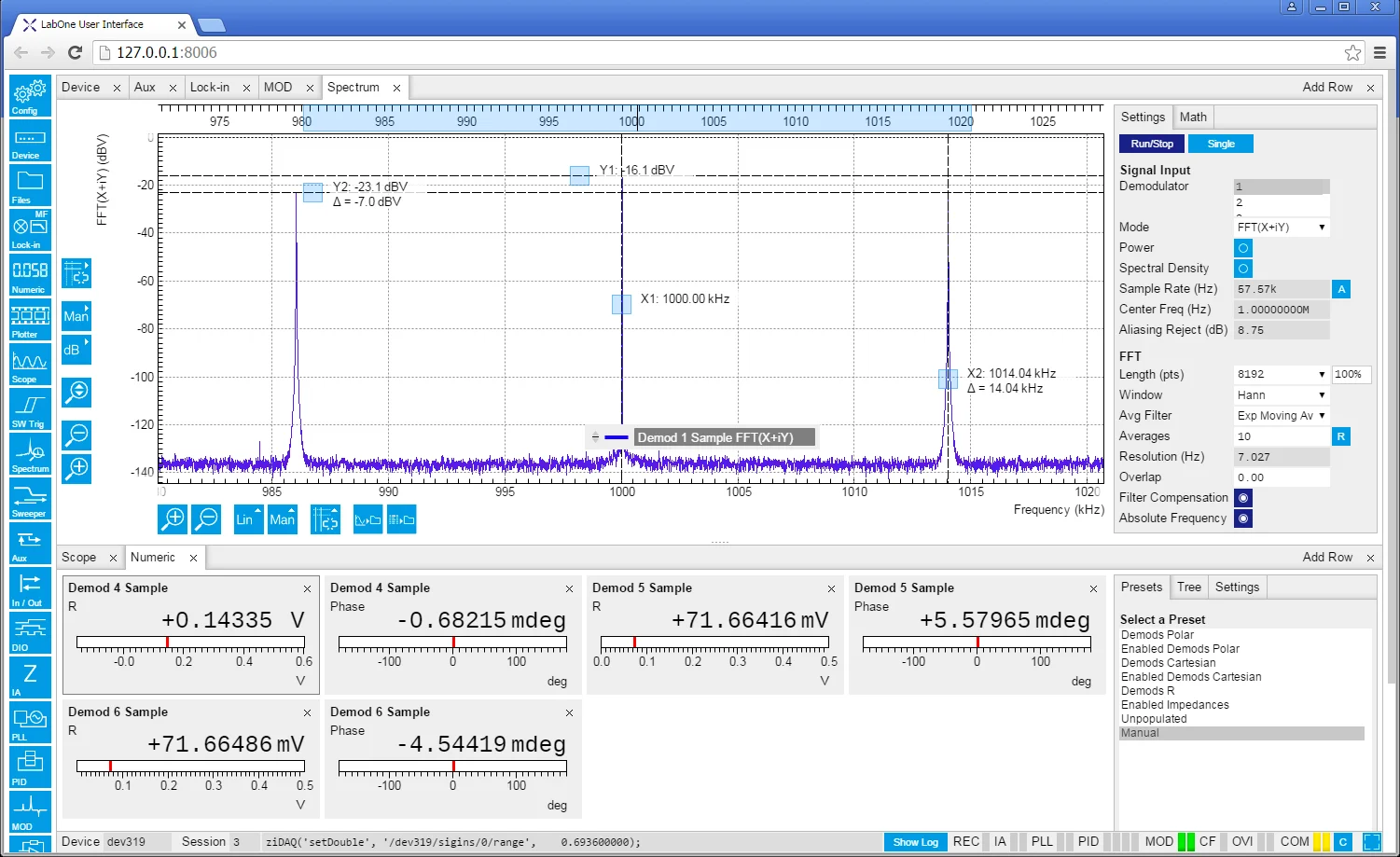Zoom in vertical axis of spectrum plot
Screen dimensions: 1400x857
point(76,469)
